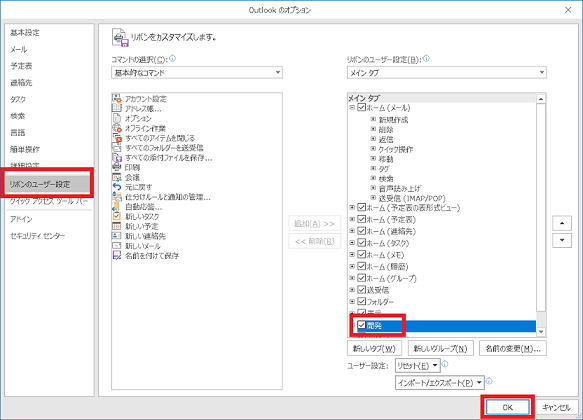
Task: Click the ribbon customize header icon
Action: pos(120,37)
